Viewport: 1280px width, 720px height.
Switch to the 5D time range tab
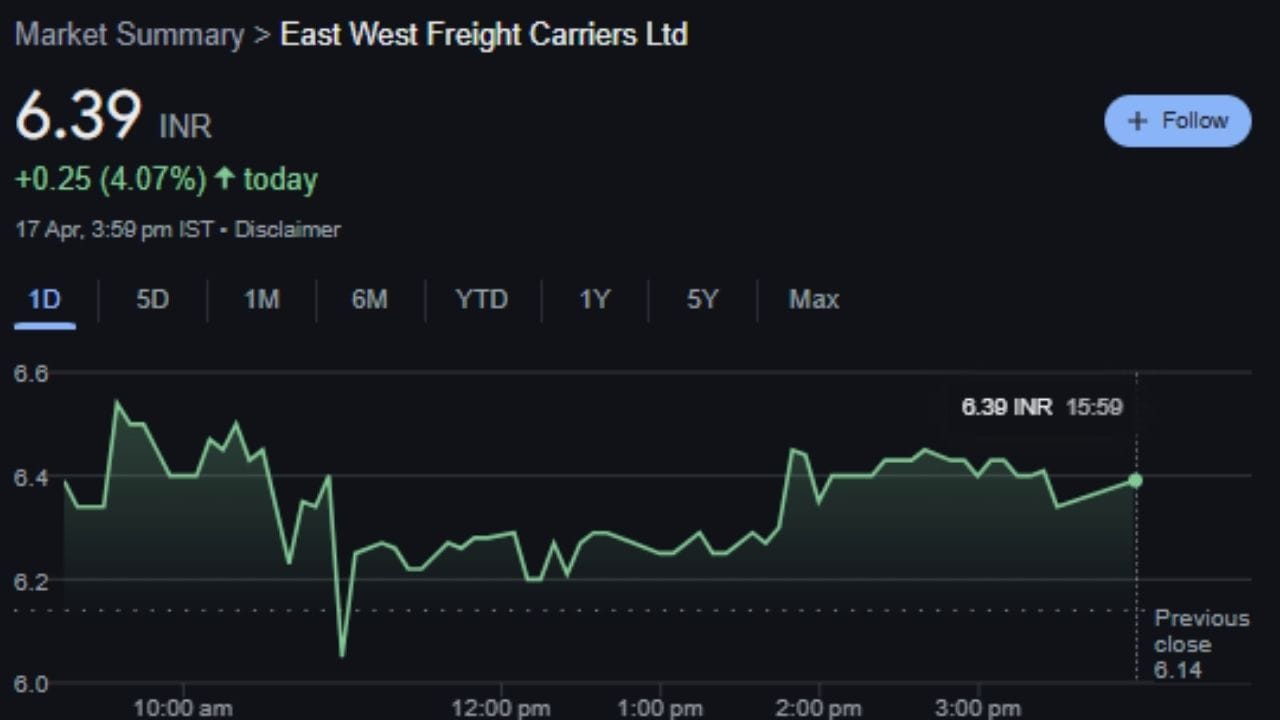pyautogui.click(x=152, y=299)
